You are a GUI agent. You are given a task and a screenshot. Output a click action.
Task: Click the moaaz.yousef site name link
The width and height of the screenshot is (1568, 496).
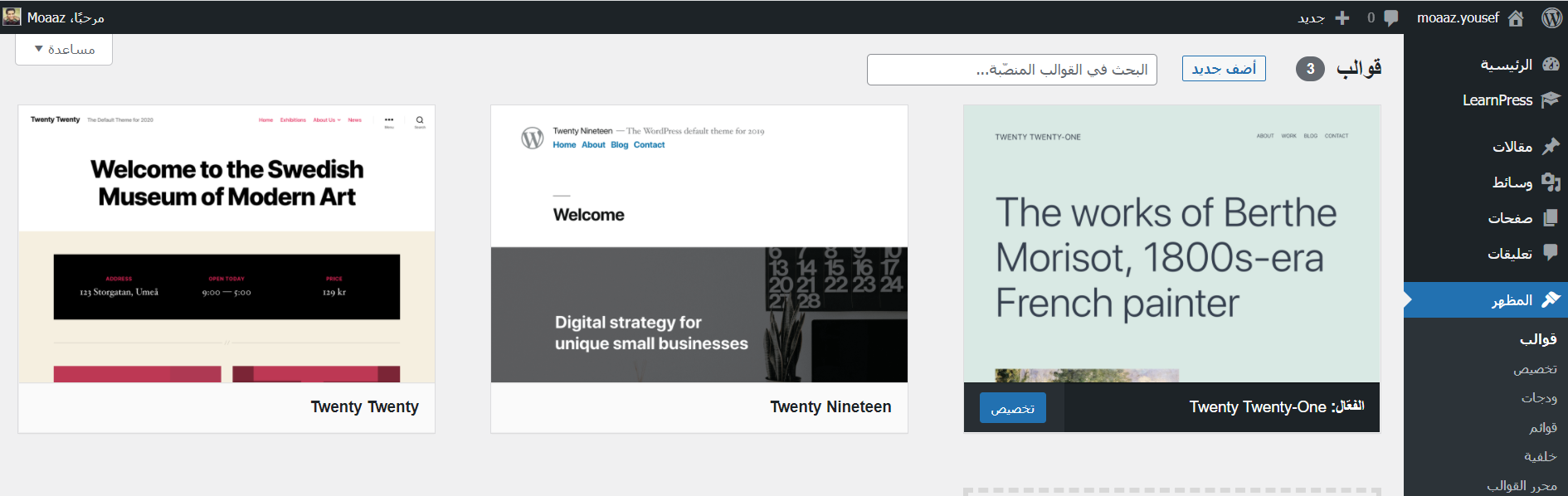1458,17
